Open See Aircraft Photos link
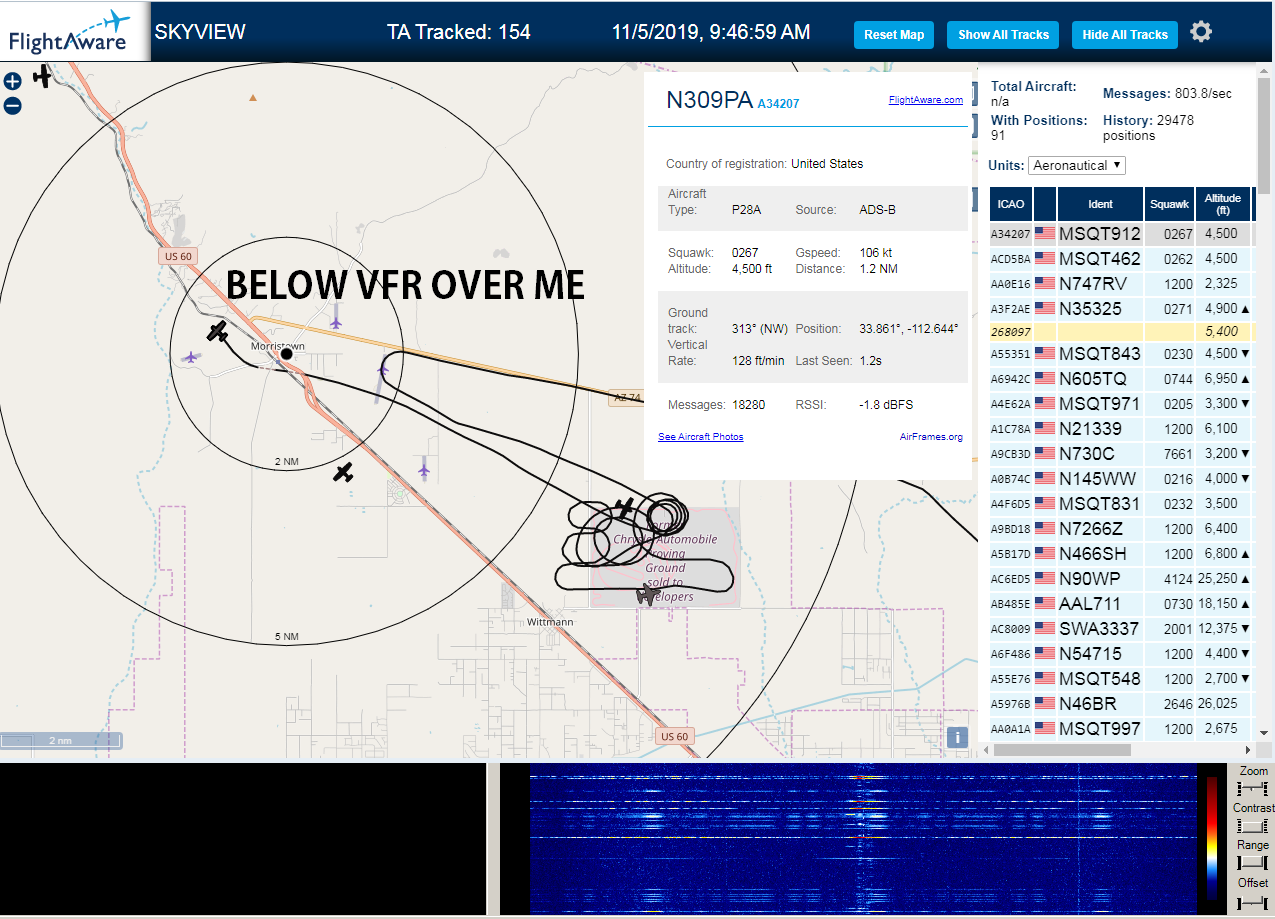This screenshot has height=919, width=1275. 700,437
